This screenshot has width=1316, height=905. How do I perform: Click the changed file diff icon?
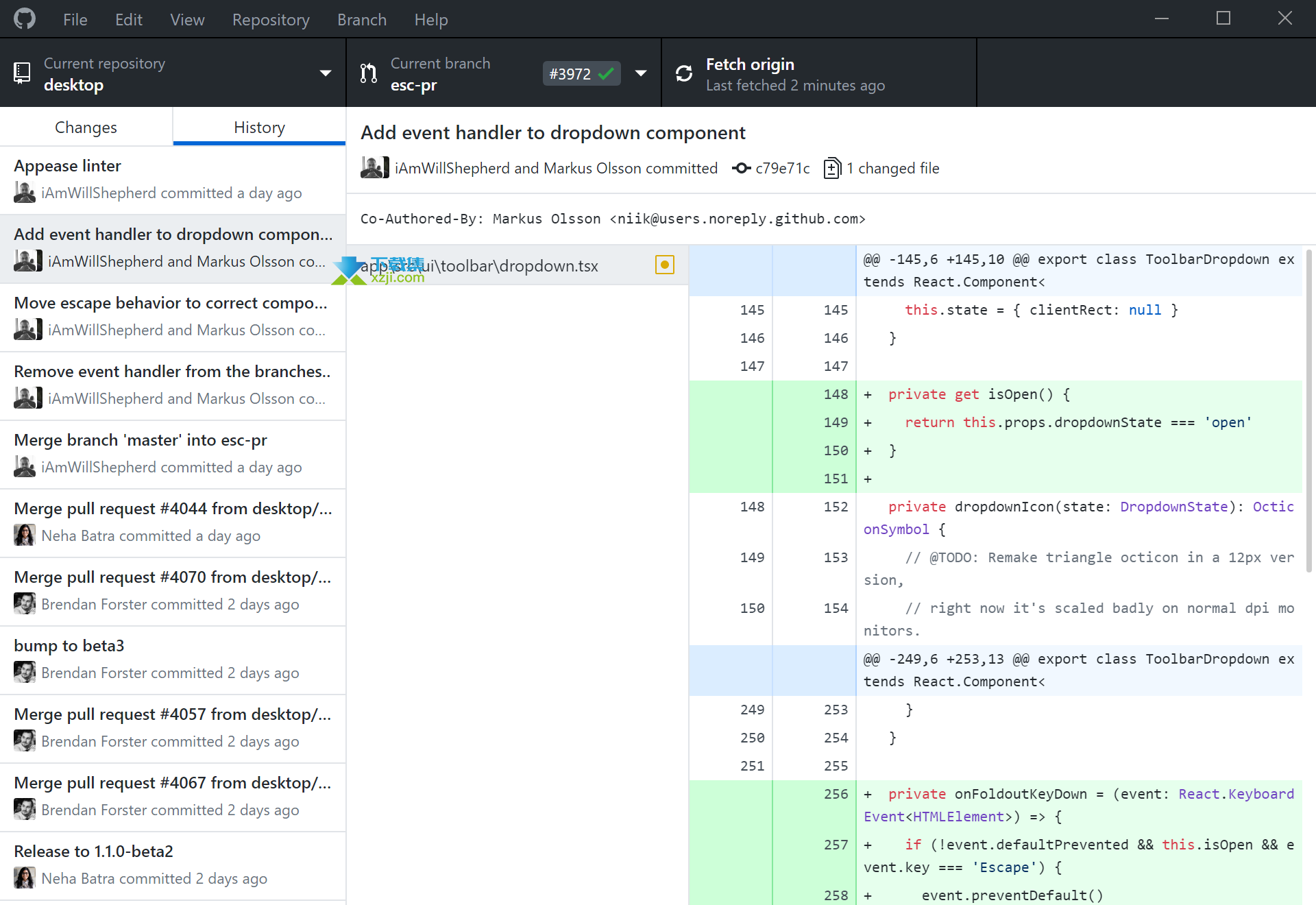(831, 168)
